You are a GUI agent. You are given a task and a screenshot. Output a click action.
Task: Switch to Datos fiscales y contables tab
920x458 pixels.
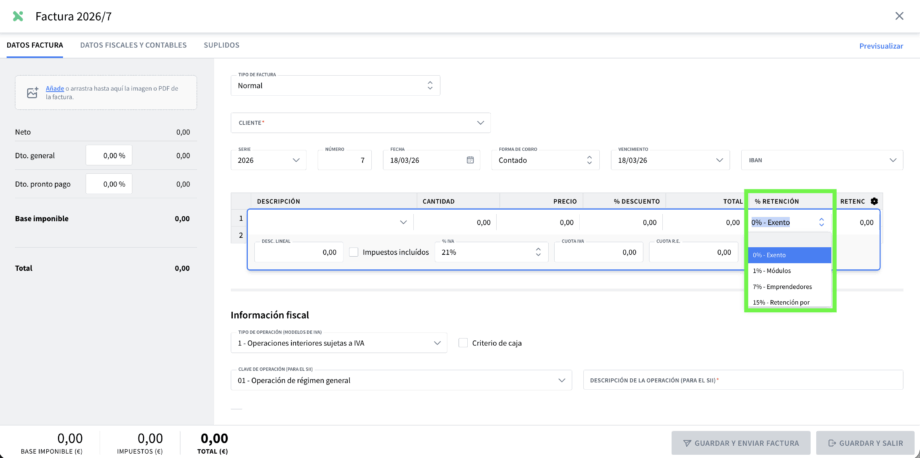point(133,45)
